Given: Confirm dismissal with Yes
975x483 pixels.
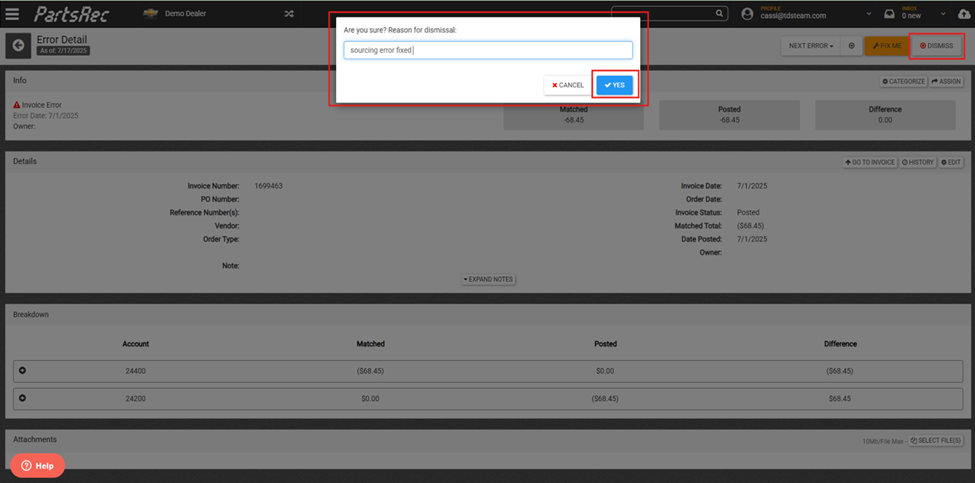Looking at the screenshot, I should point(614,85).
